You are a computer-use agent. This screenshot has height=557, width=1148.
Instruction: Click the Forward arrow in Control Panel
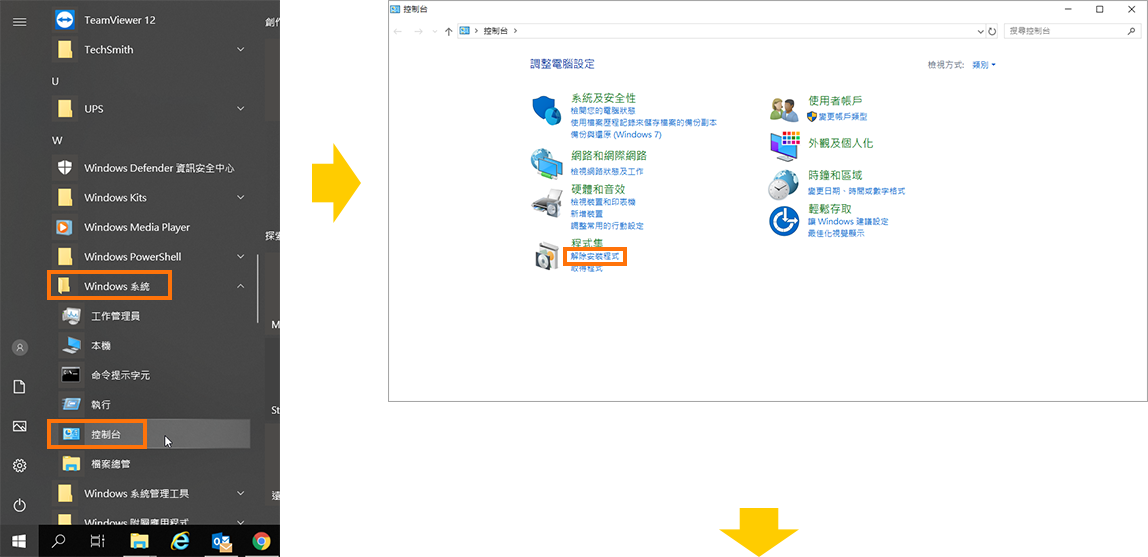(x=418, y=31)
